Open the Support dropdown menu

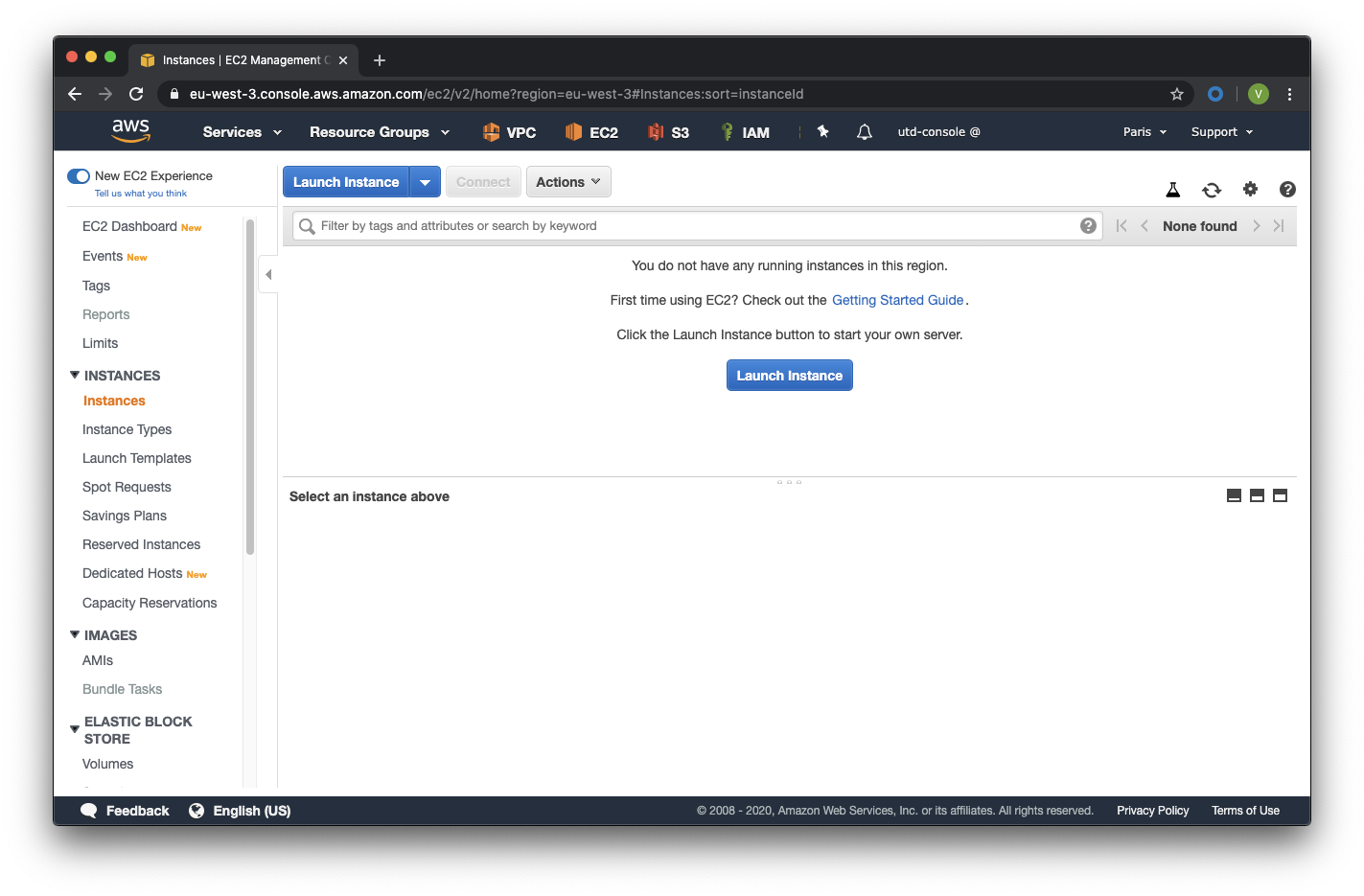point(1222,132)
